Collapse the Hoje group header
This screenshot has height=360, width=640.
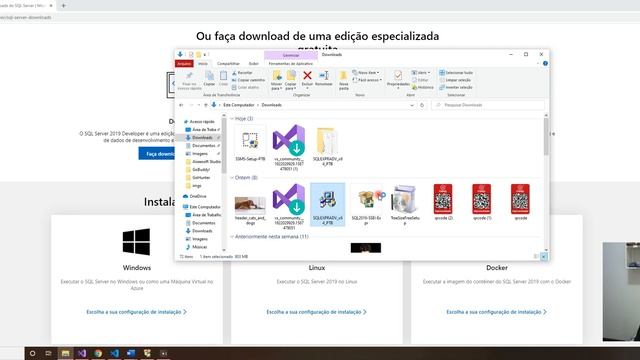click(232, 119)
